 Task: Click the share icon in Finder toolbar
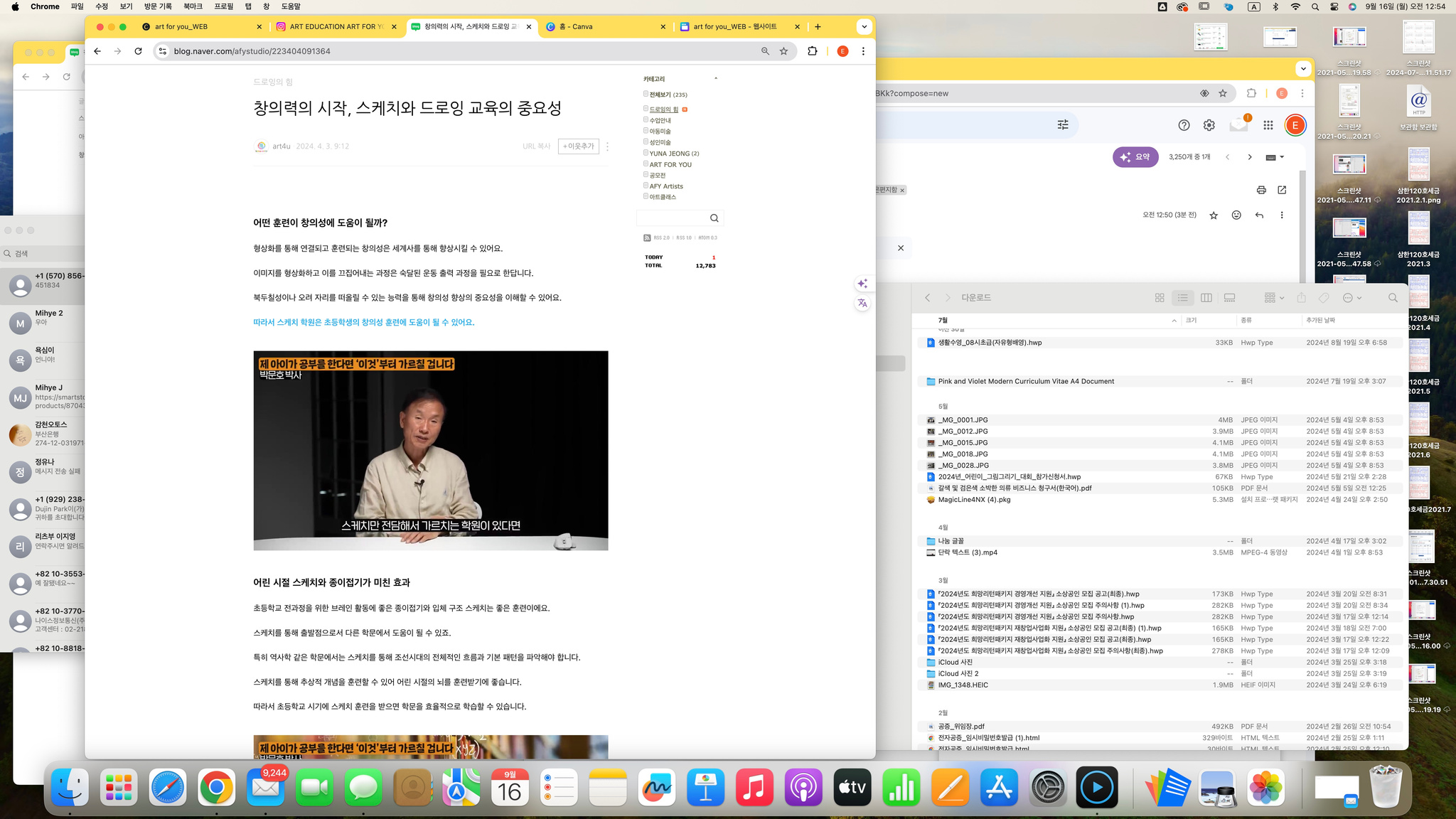coord(1301,298)
